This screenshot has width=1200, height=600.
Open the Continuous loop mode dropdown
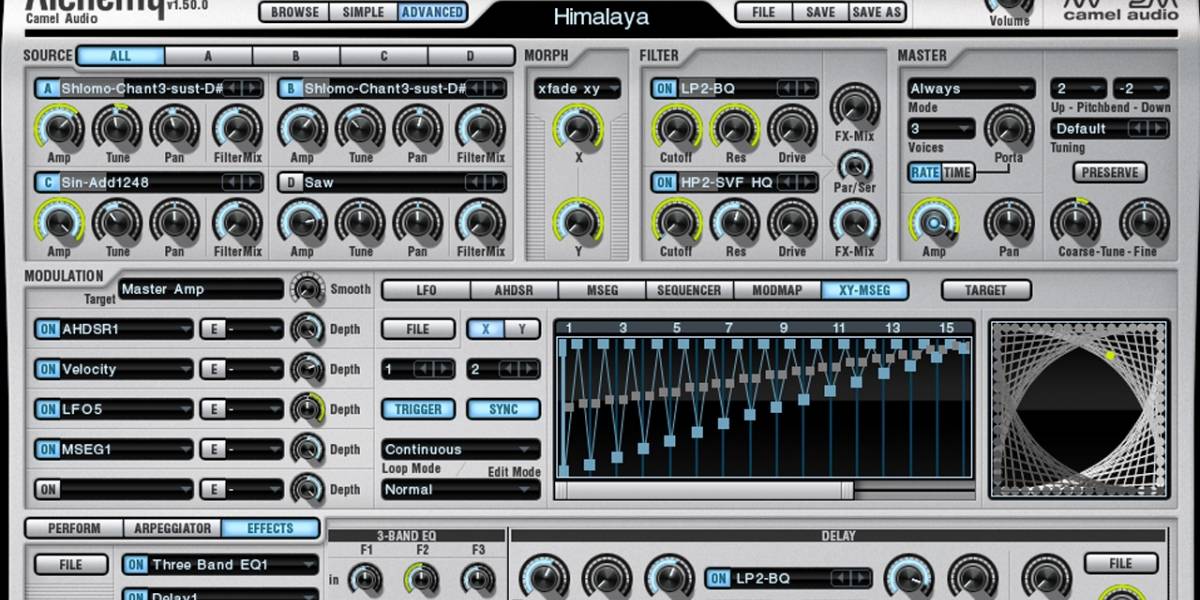[461, 449]
